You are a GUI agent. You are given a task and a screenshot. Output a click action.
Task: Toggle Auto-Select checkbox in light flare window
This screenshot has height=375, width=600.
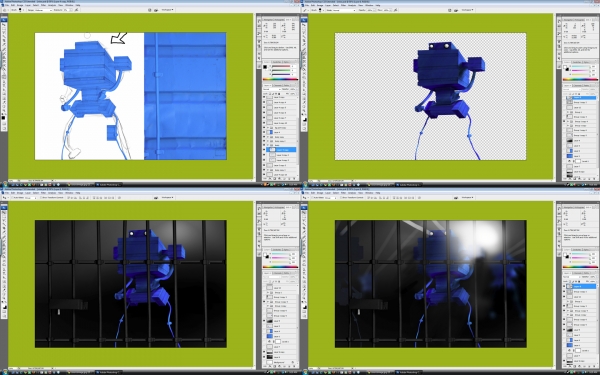click(312, 197)
